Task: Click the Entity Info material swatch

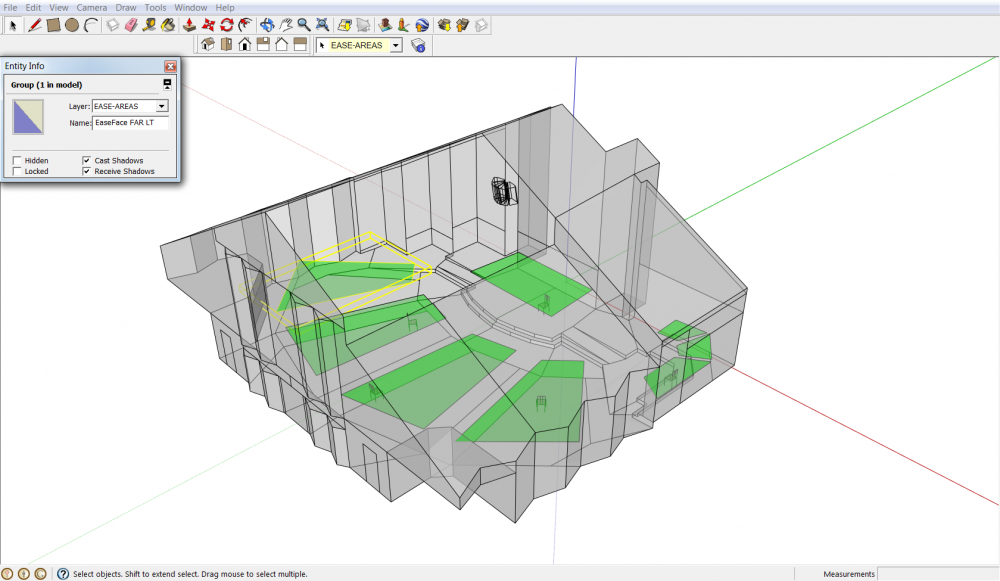Action: point(28,117)
